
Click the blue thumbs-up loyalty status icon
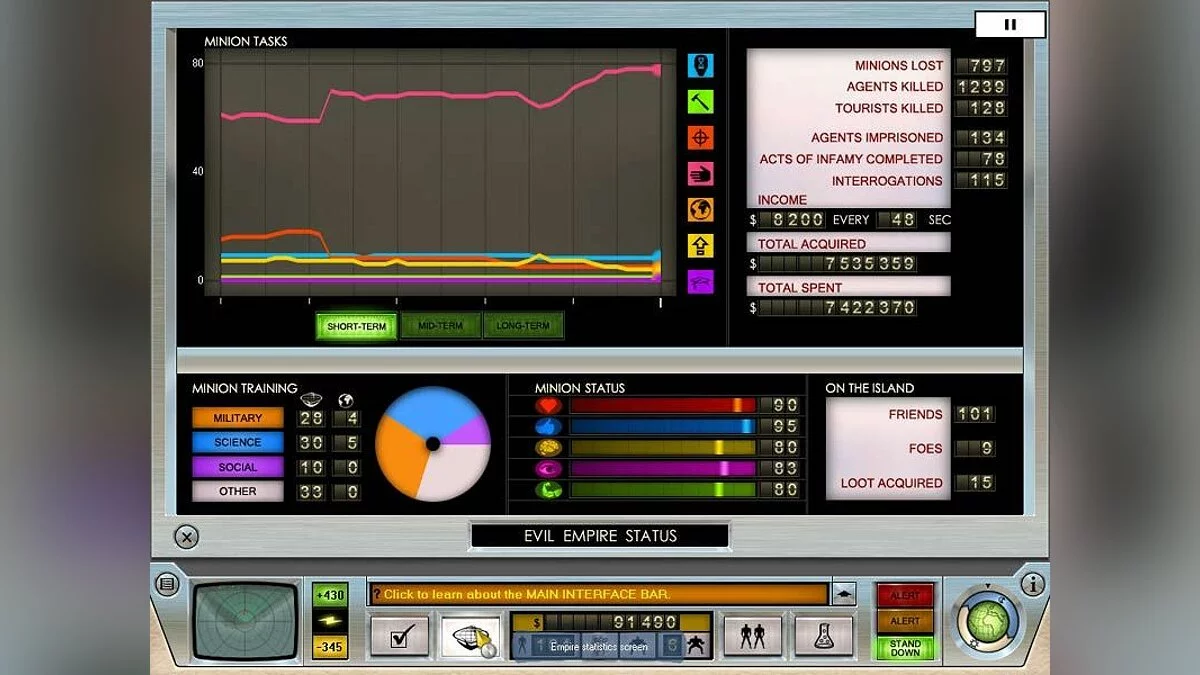[549, 427]
